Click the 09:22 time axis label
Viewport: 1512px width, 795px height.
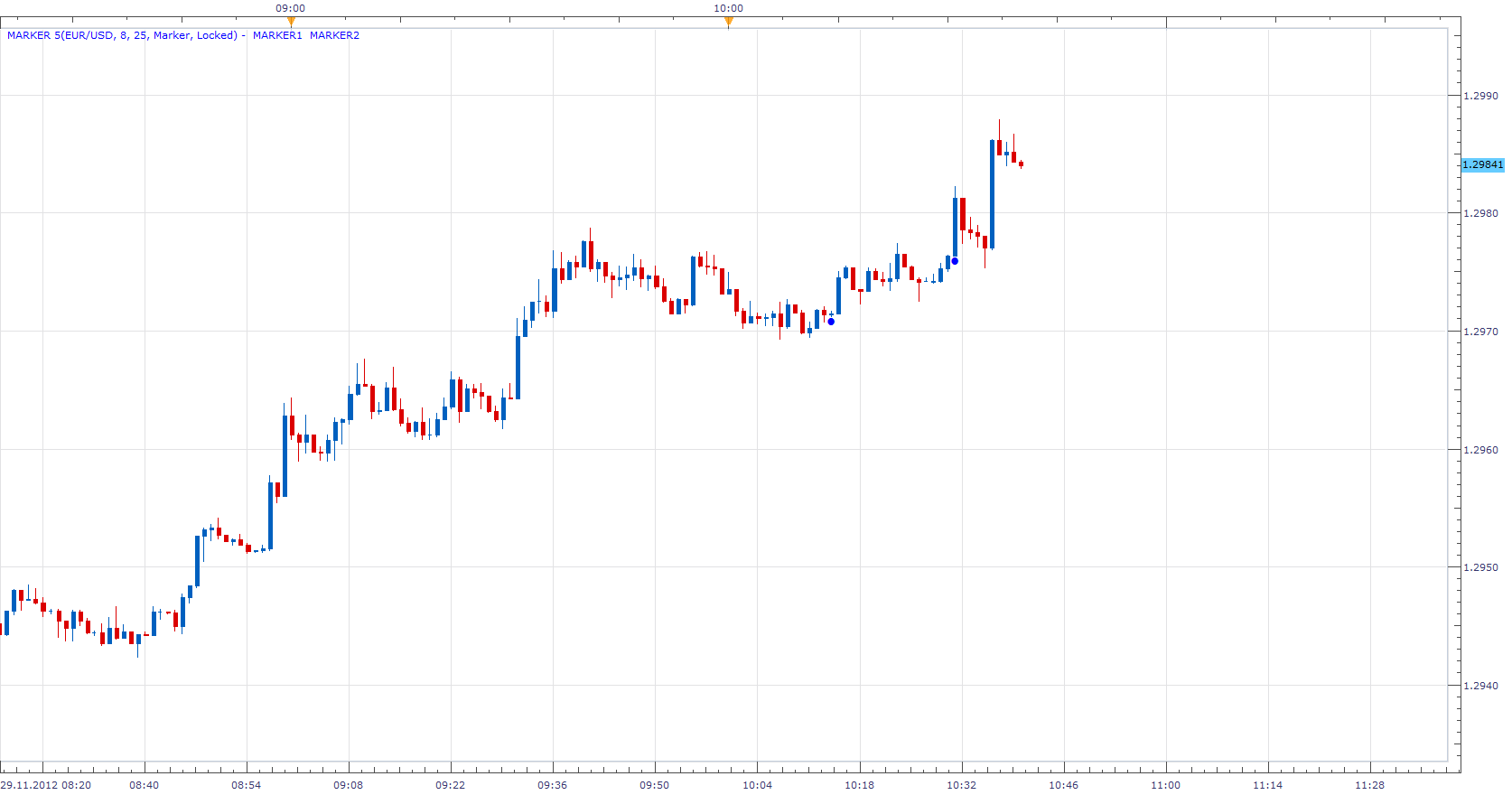click(451, 785)
